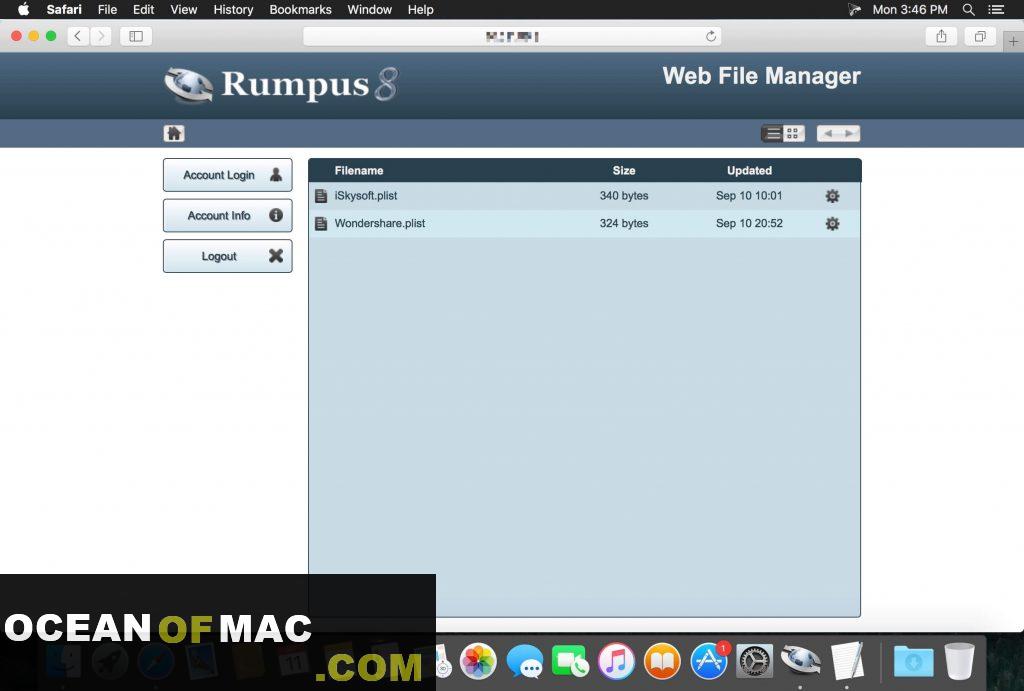This screenshot has width=1024, height=691.
Task: Click the menu bar clock
Action: [x=910, y=9]
